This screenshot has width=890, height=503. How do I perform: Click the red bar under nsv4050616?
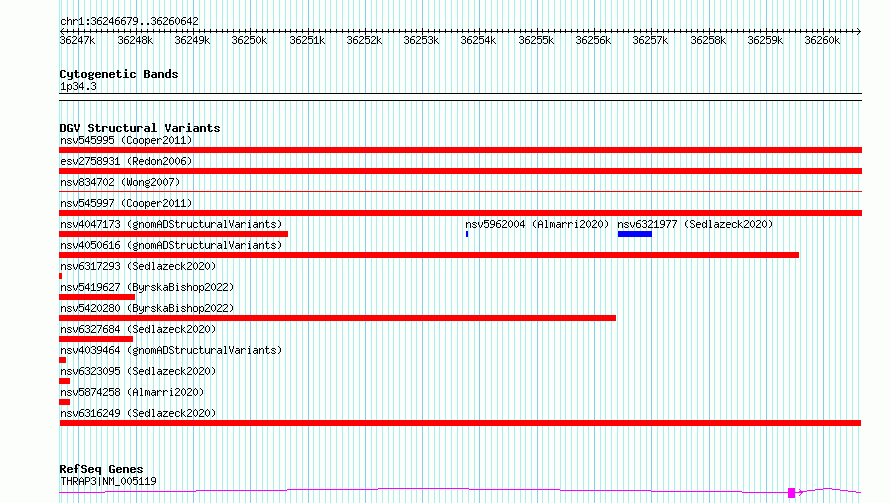click(x=429, y=255)
